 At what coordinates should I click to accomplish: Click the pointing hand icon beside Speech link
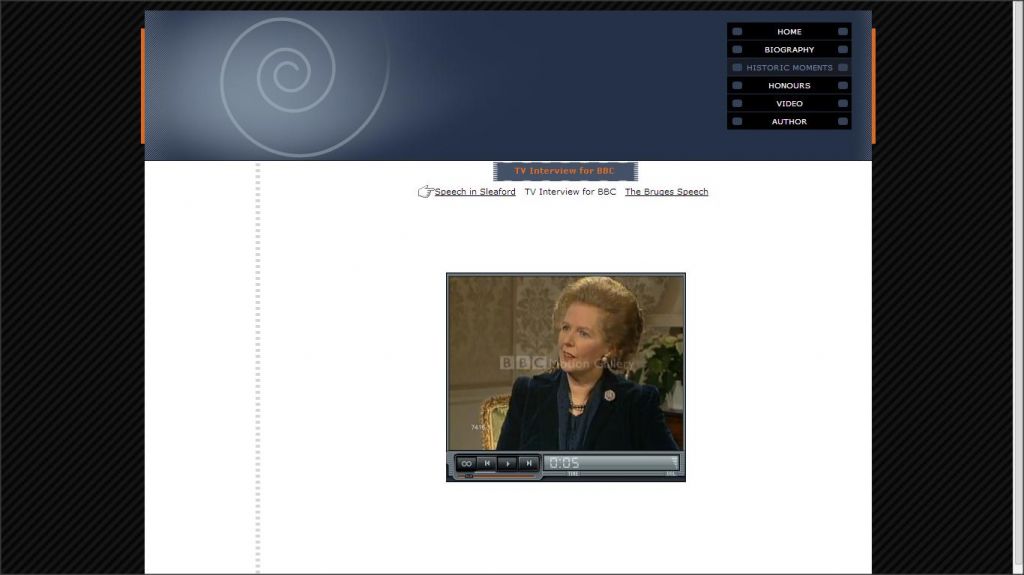(x=425, y=192)
